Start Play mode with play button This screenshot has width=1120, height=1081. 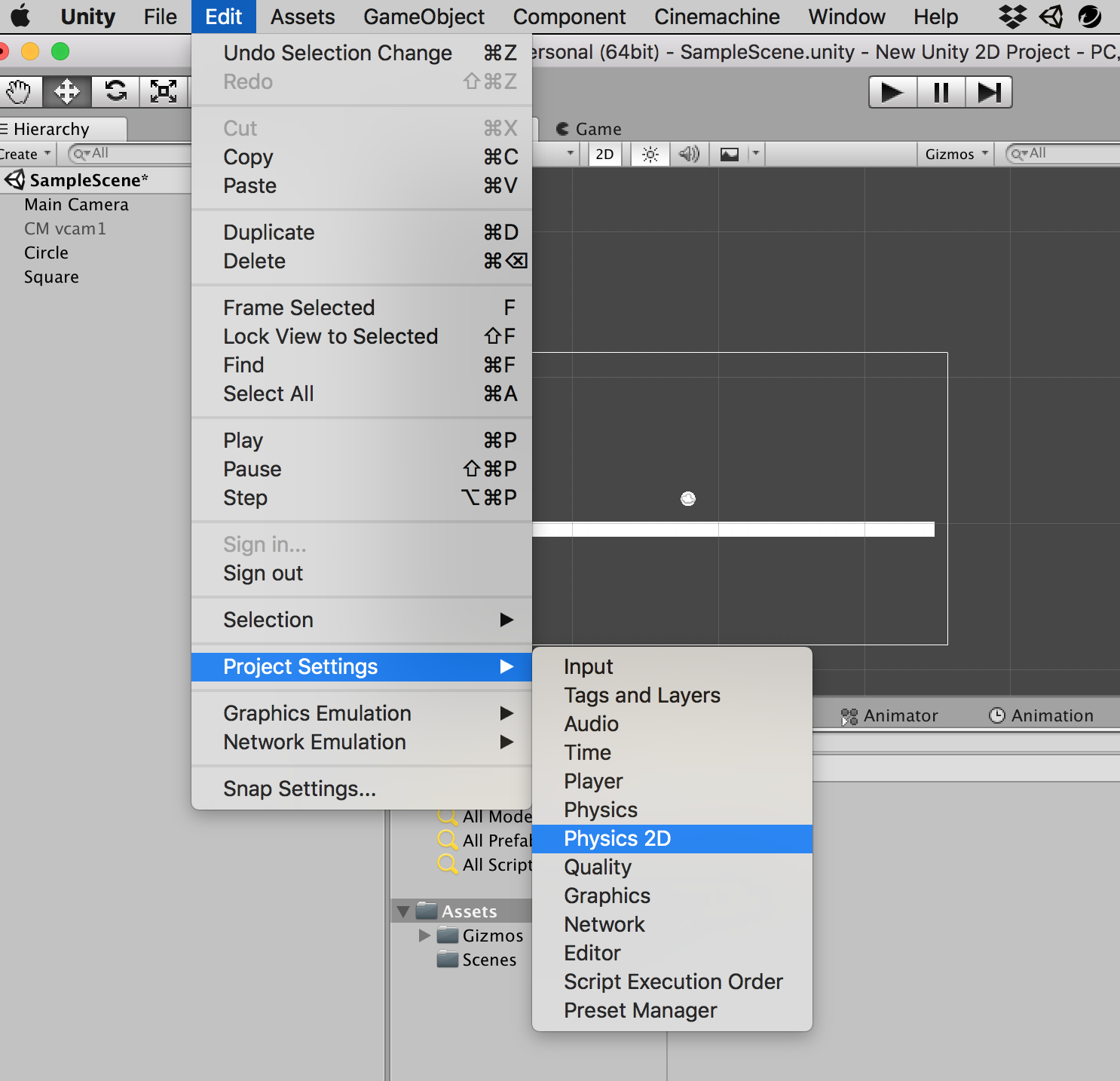pyautogui.click(x=892, y=92)
